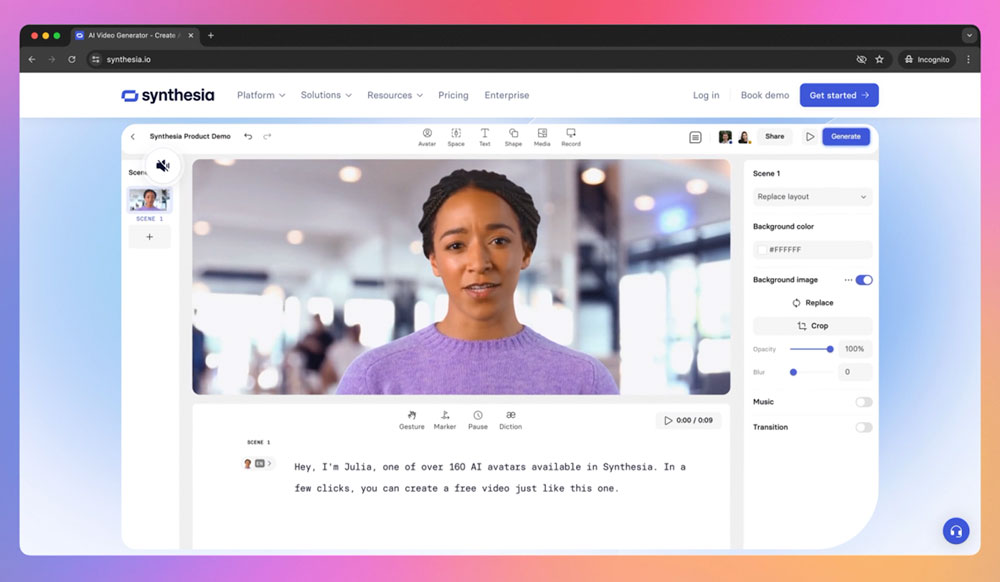The image size is (1000, 582).
Task: Open the support chat headset button
Action: point(956,530)
